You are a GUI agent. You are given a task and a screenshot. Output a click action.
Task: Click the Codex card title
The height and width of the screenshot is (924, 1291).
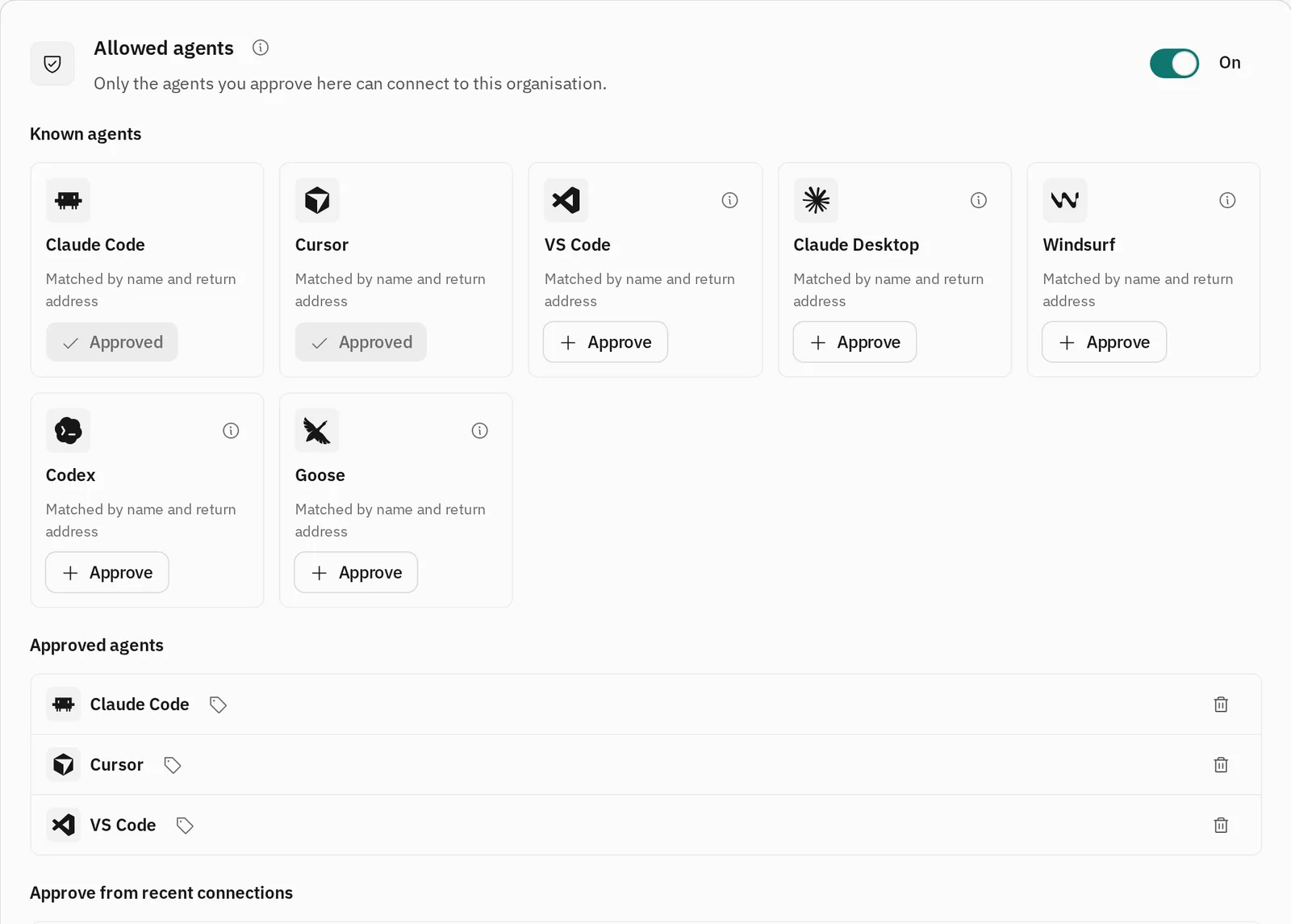pyautogui.click(x=70, y=475)
